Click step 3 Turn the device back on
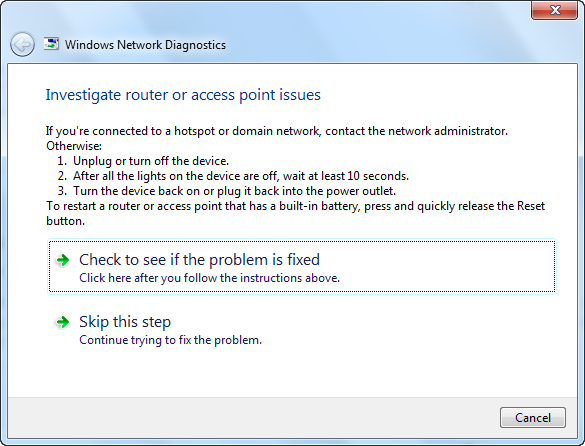This screenshot has width=585, height=446. pos(226,191)
